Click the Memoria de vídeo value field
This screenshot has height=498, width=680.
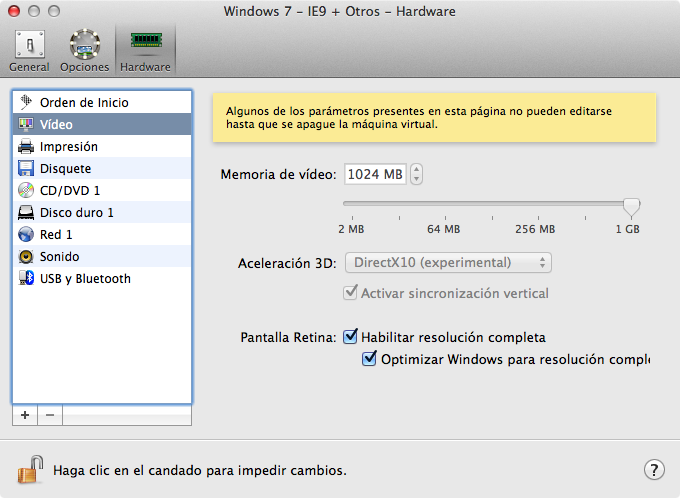(375, 174)
